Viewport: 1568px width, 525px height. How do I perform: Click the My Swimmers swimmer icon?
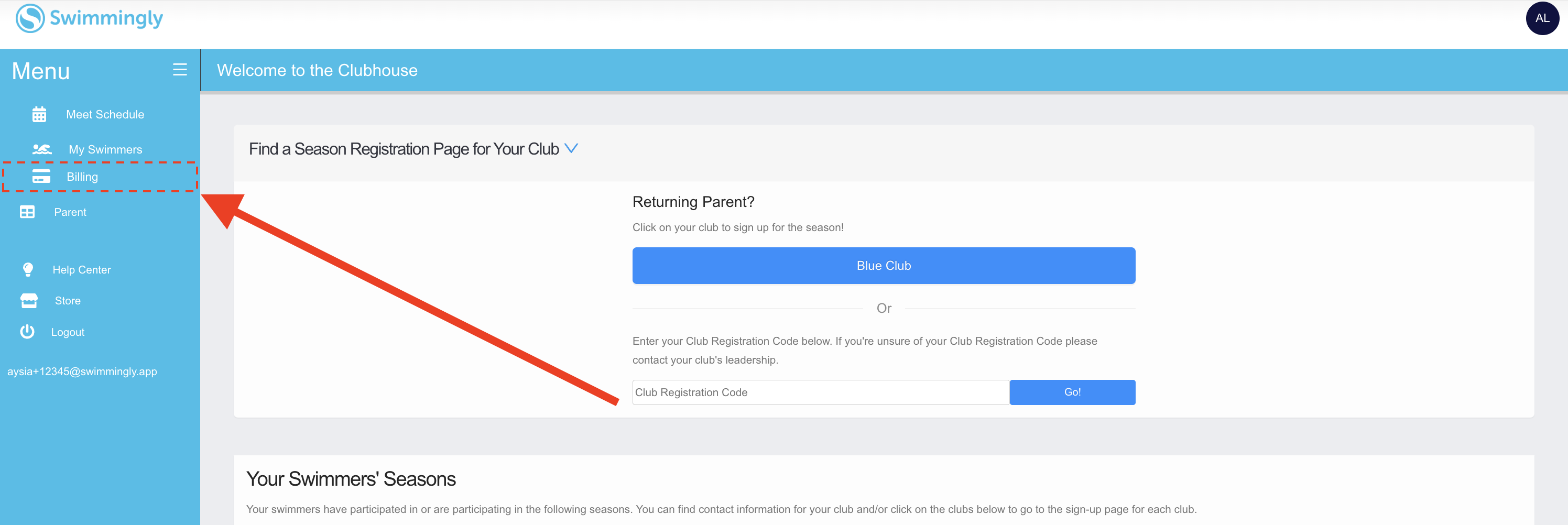[42, 149]
